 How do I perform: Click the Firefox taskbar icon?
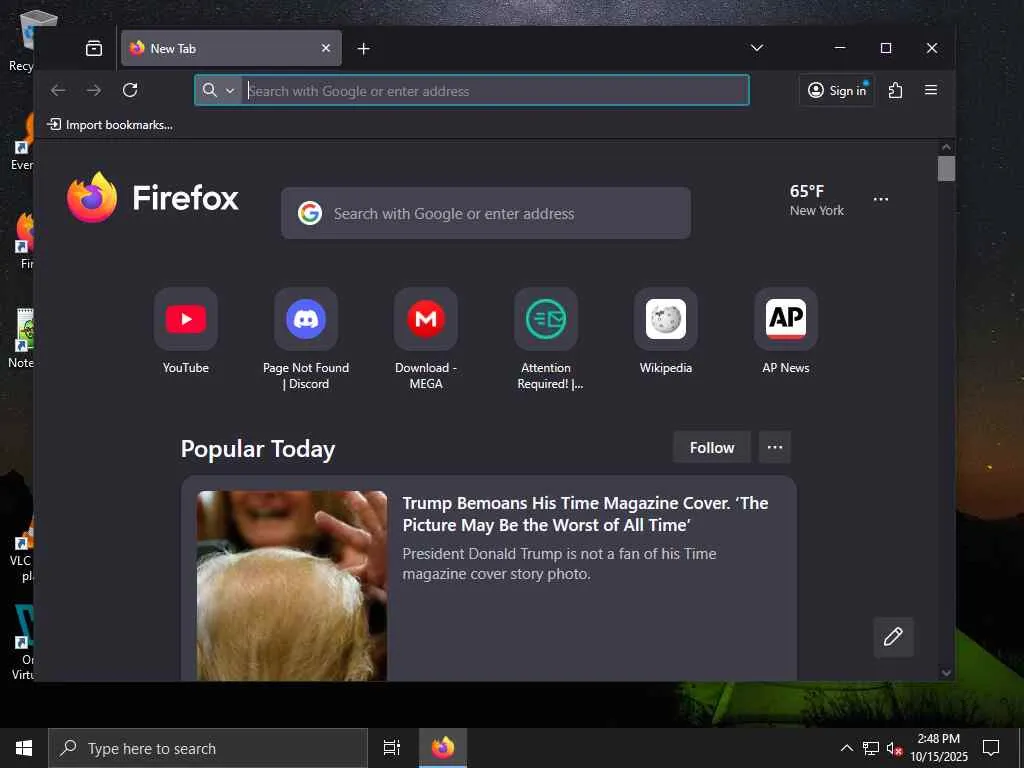tap(443, 748)
